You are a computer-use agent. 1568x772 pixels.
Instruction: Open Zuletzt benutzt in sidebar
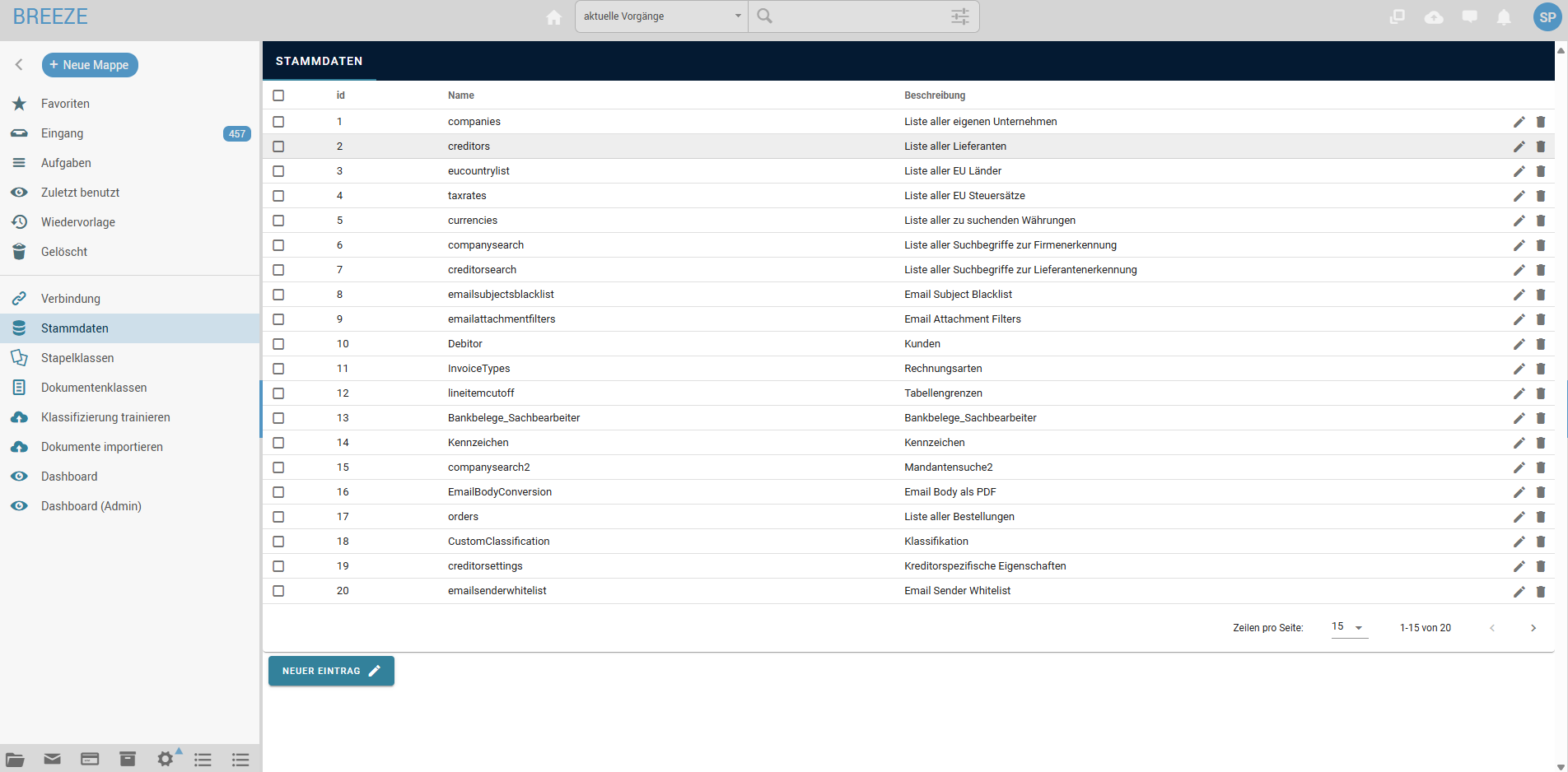pyautogui.click(x=130, y=193)
